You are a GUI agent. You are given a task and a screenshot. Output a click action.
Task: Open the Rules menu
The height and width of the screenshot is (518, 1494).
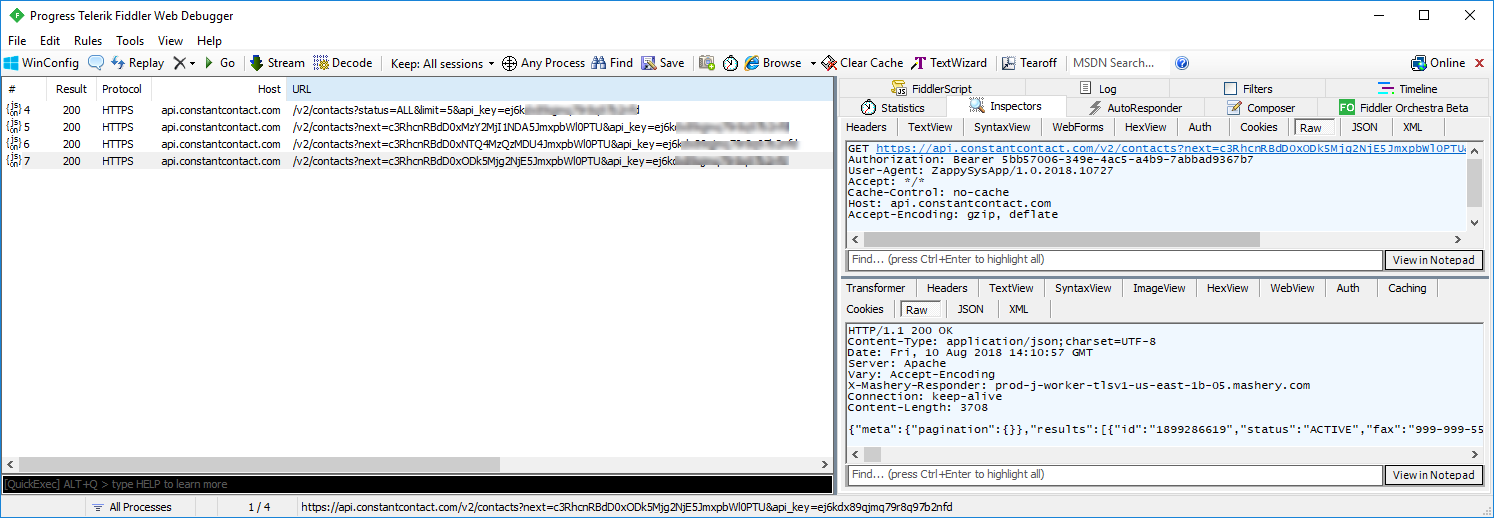(88, 41)
